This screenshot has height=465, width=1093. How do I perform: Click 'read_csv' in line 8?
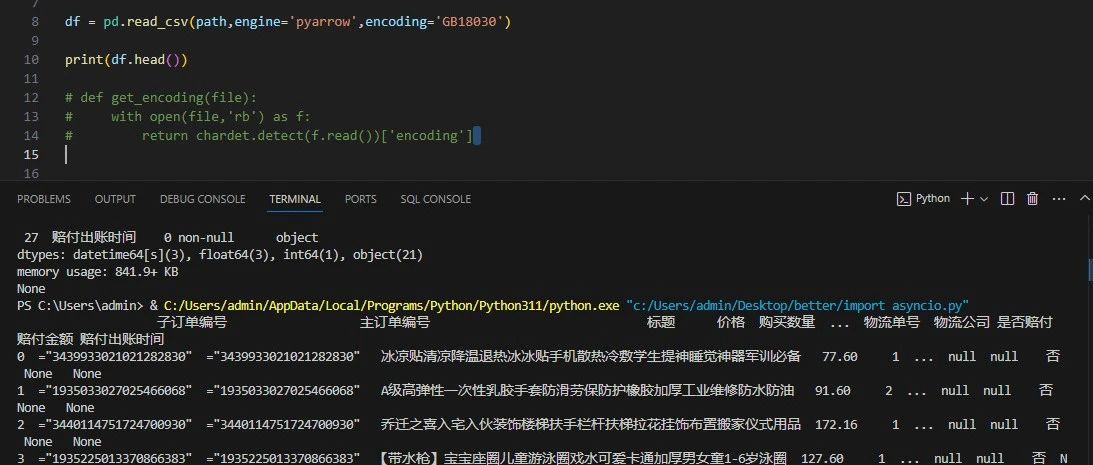158,22
